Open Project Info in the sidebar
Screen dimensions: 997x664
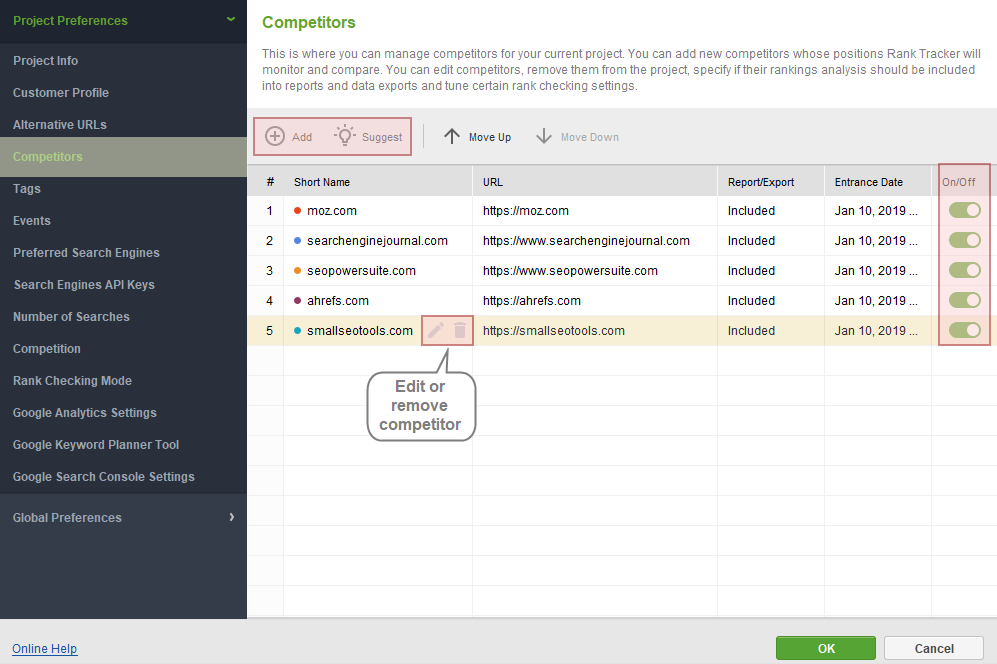(x=123, y=60)
